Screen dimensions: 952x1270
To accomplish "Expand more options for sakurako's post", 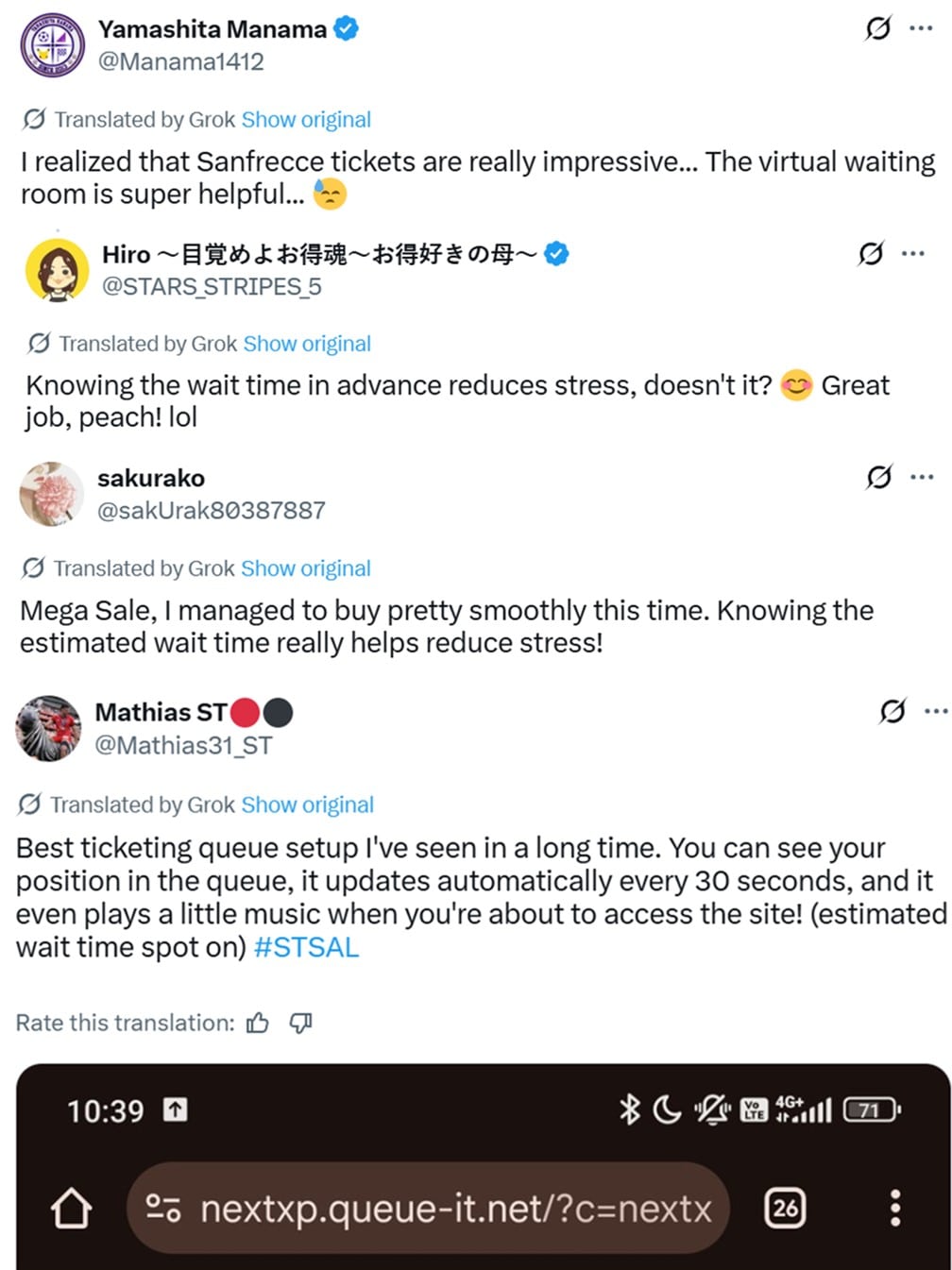I will 922,478.
